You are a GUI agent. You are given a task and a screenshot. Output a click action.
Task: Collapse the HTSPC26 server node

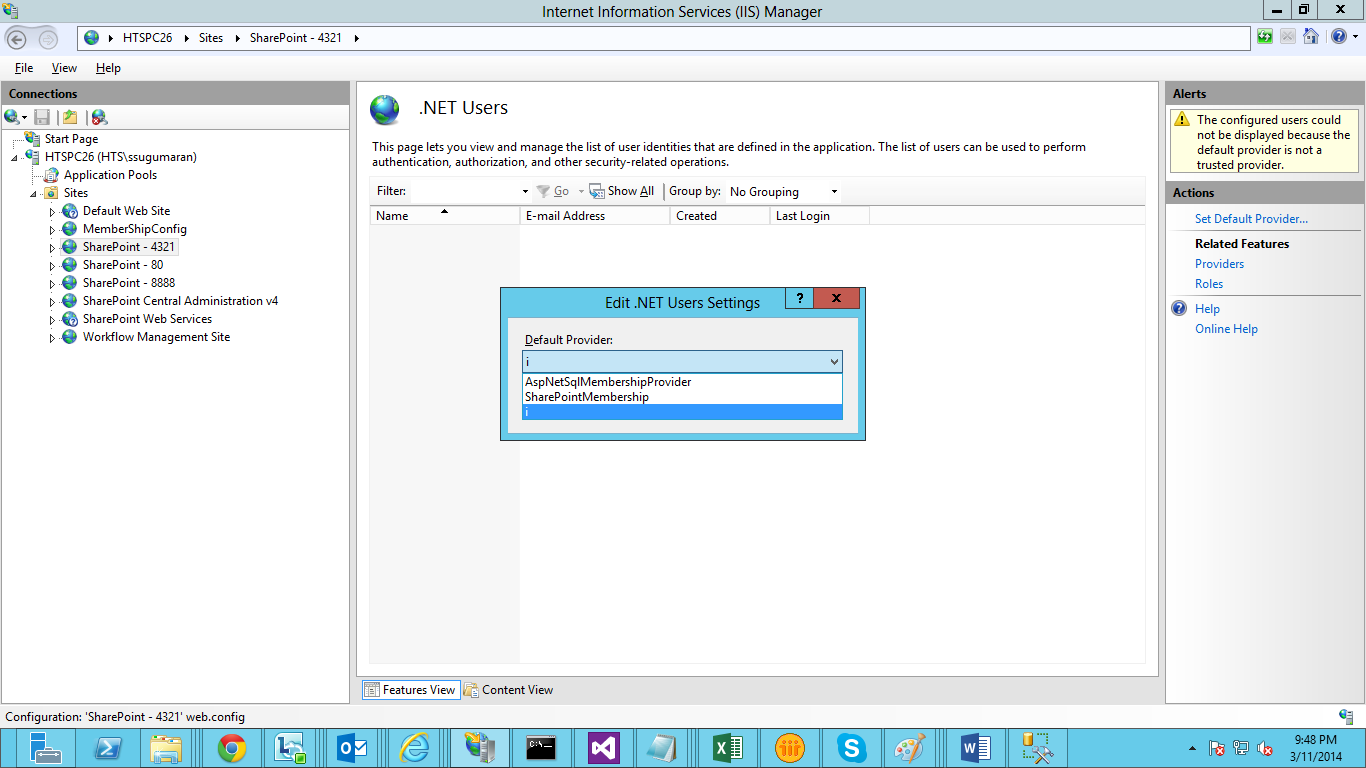click(x=14, y=157)
